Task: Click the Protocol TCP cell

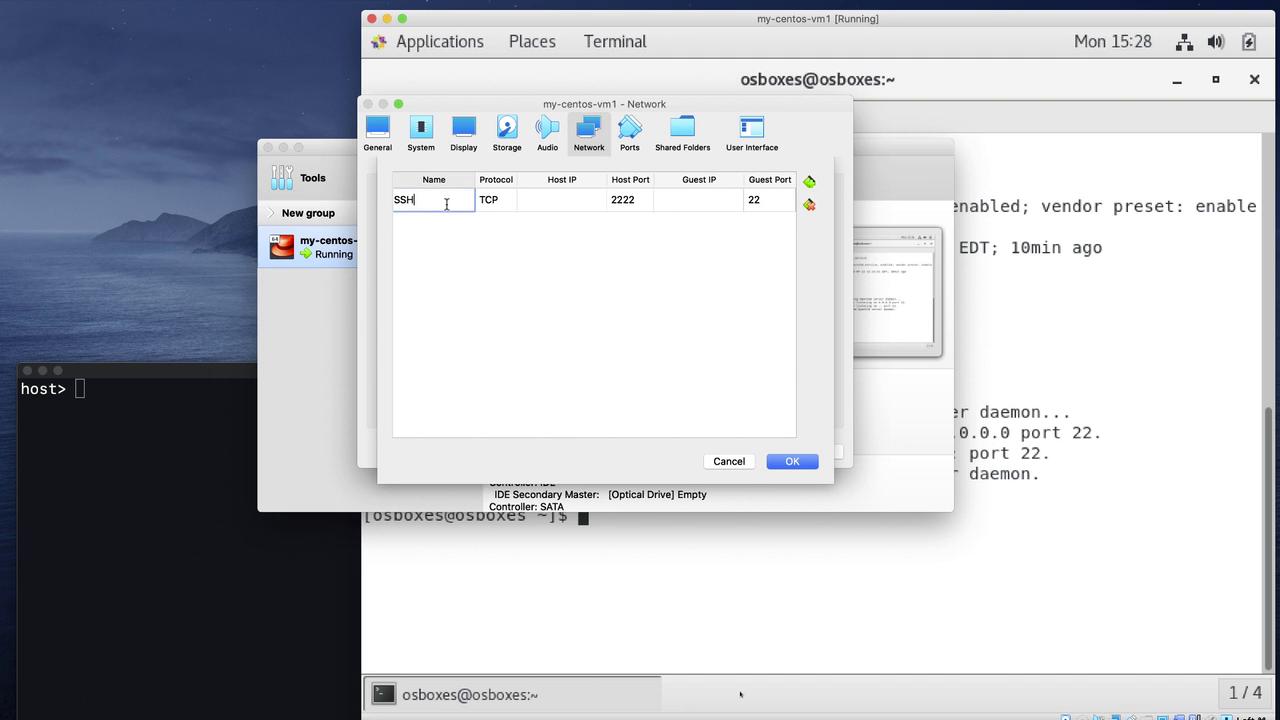Action: click(495, 200)
